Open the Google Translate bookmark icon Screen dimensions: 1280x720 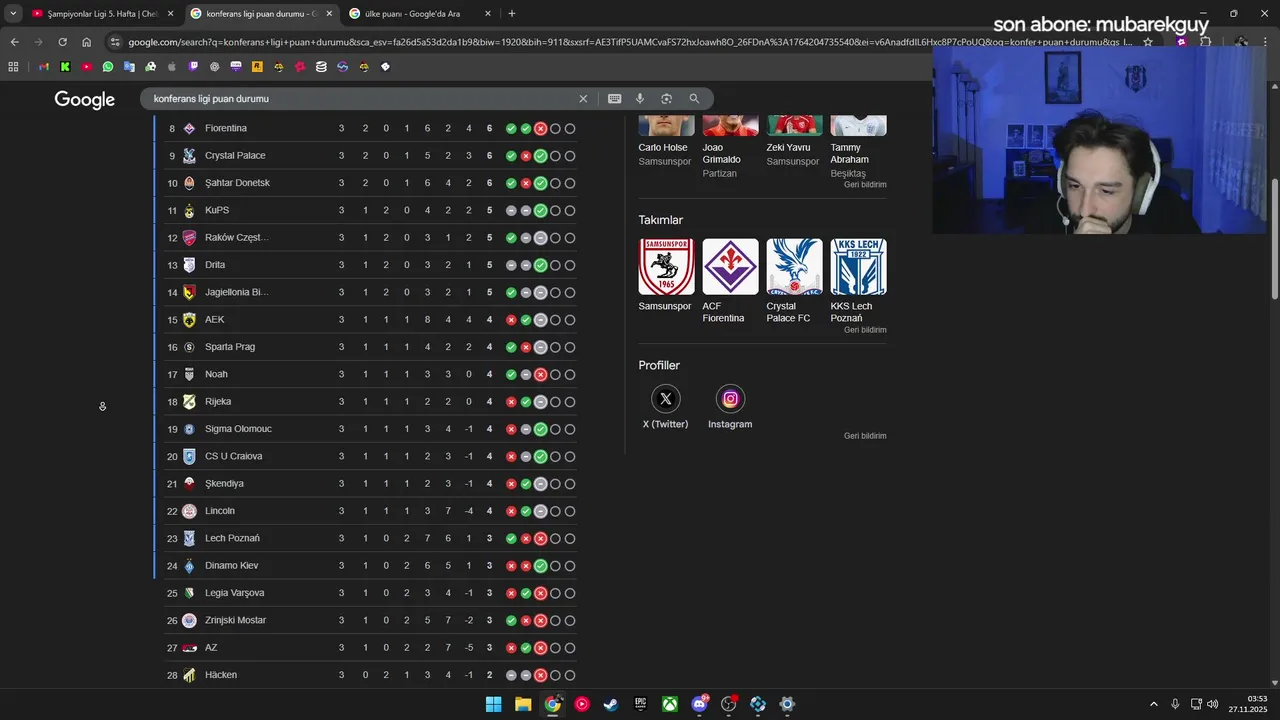[129, 67]
